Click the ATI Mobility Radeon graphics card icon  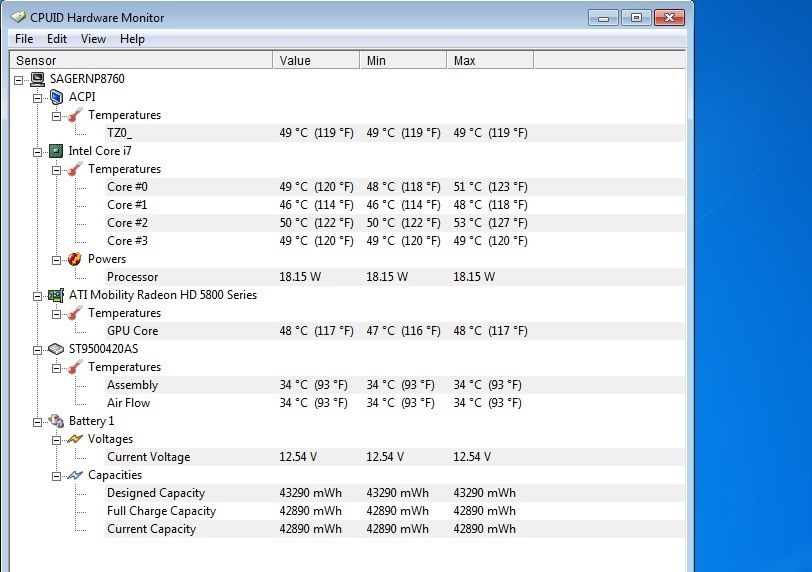pos(56,295)
